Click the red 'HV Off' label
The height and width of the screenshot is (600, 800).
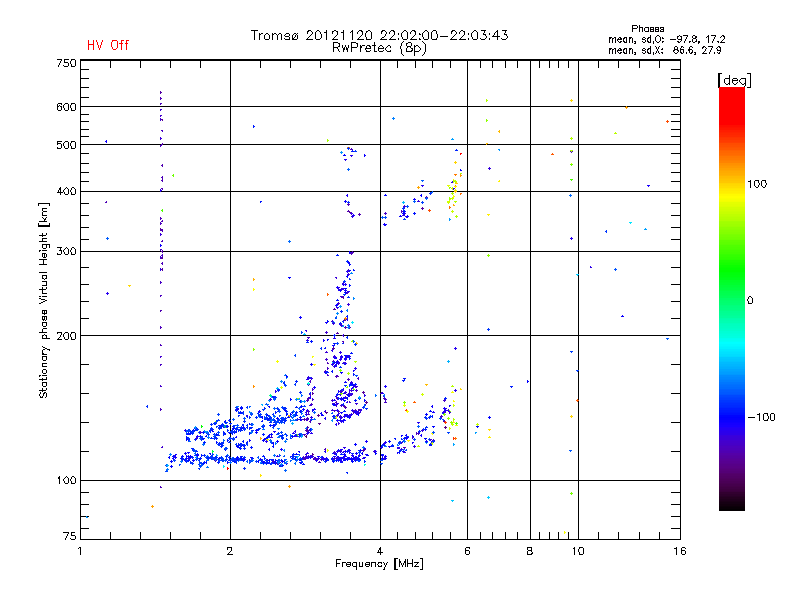coord(108,45)
